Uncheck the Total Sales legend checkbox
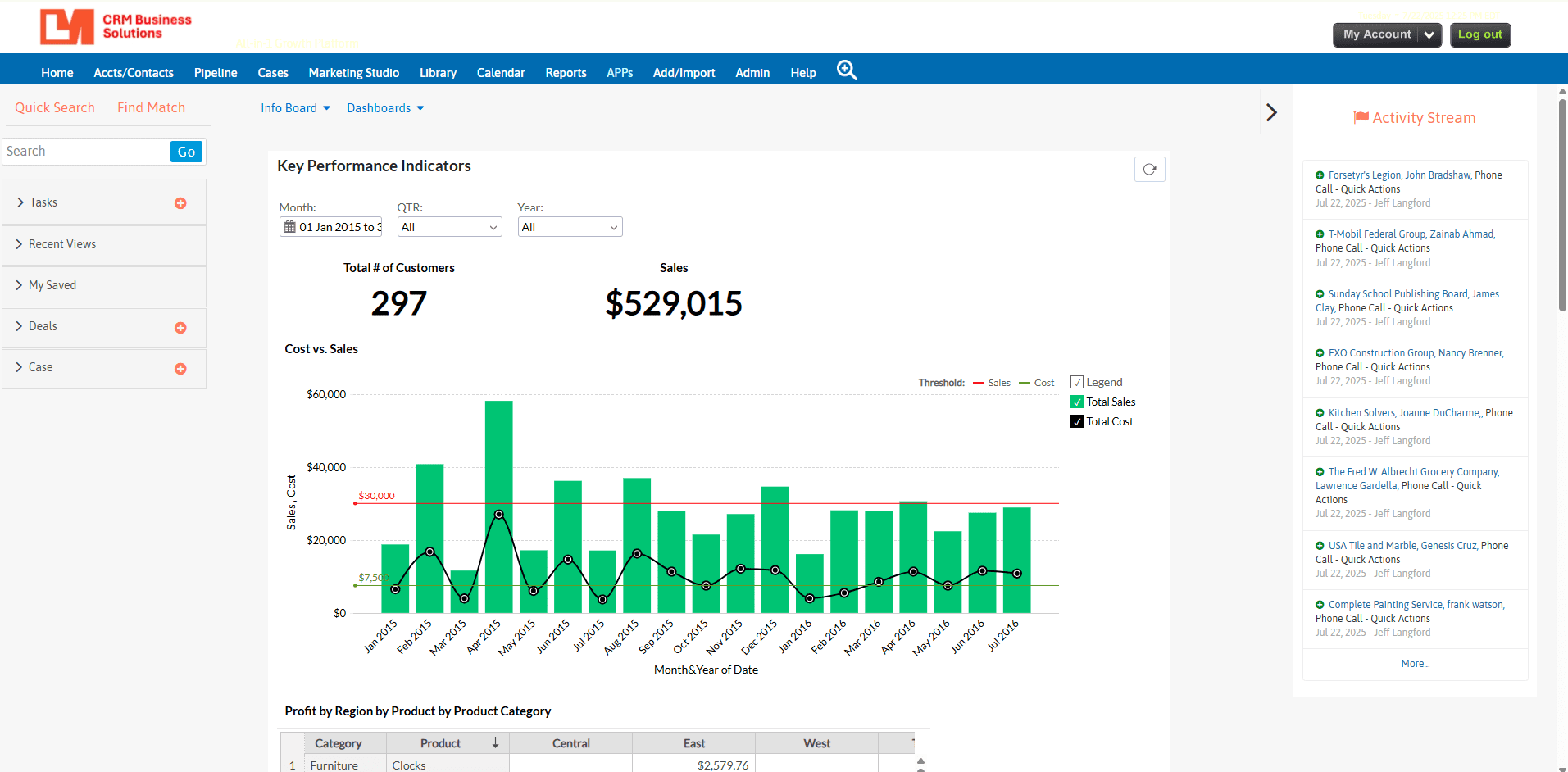 click(x=1076, y=402)
